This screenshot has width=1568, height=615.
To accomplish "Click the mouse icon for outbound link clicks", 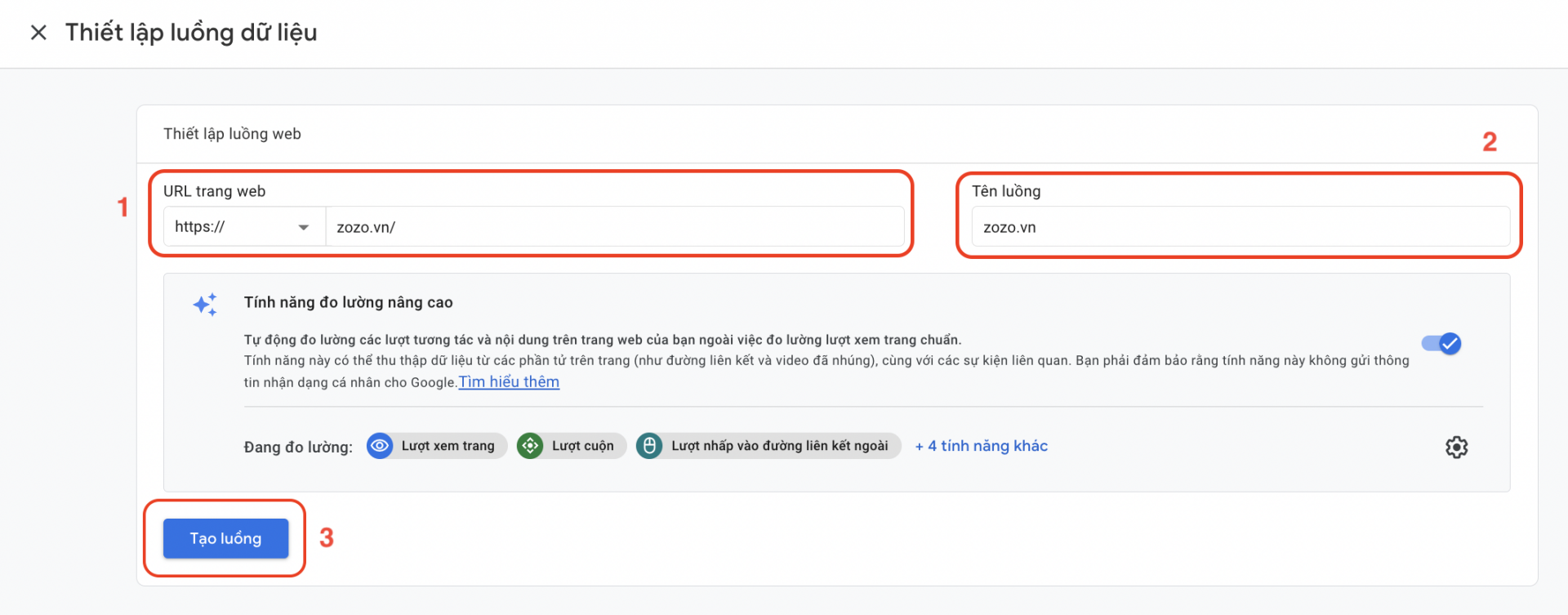I will [x=649, y=446].
